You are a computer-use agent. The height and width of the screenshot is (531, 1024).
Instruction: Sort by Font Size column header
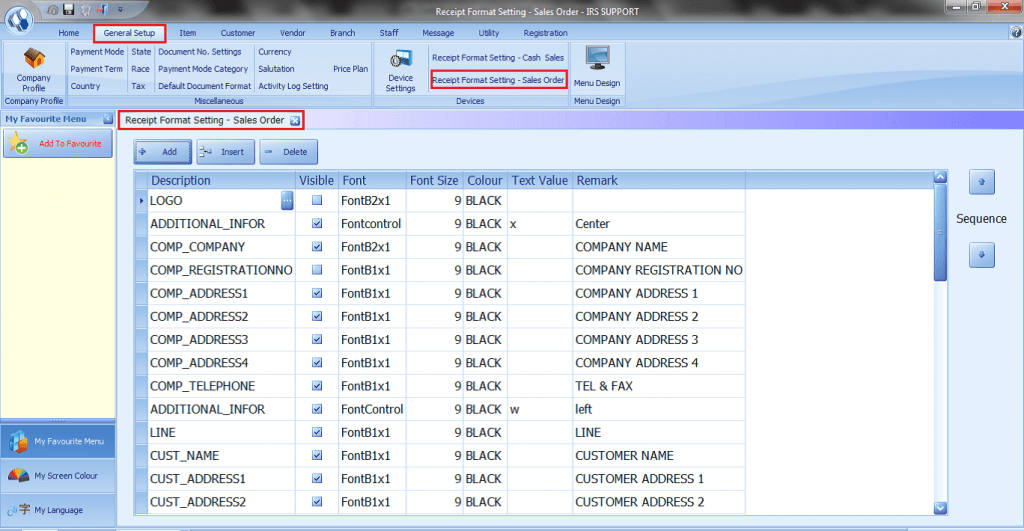pos(434,180)
